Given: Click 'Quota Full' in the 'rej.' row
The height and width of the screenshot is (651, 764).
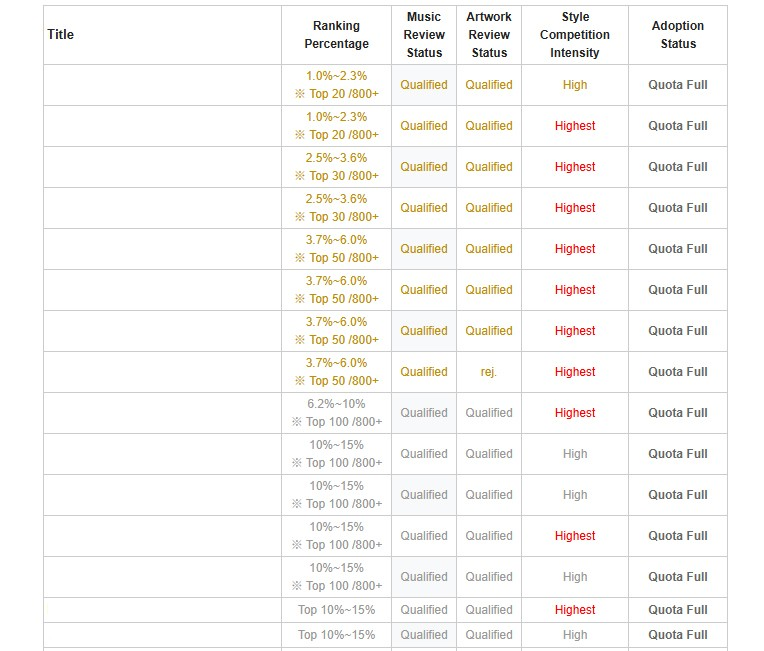Looking at the screenshot, I should [678, 372].
